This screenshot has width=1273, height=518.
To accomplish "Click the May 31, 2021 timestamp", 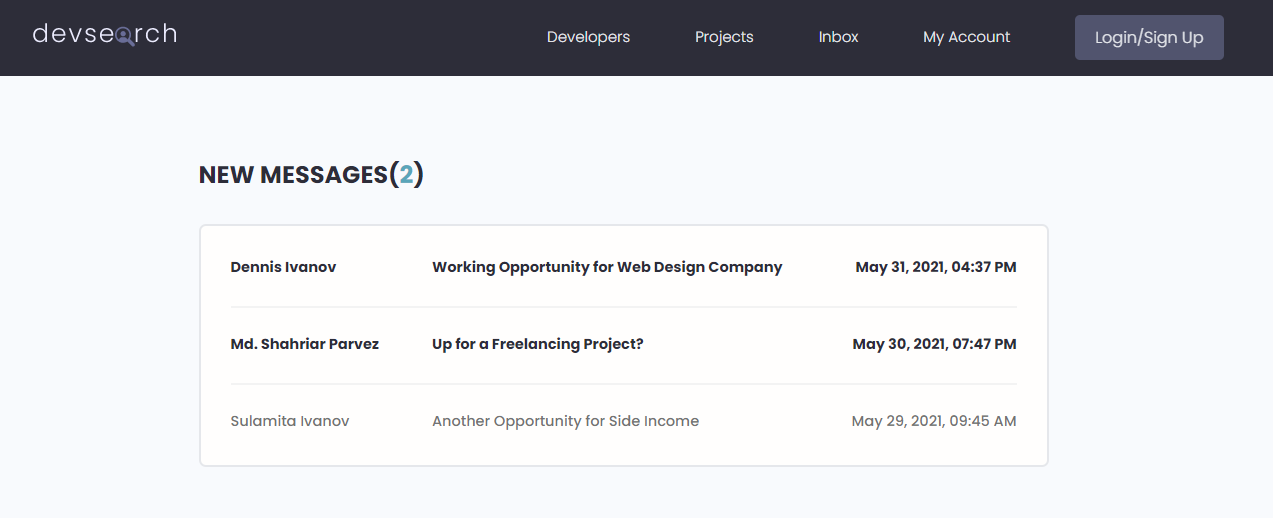I will [x=936, y=267].
